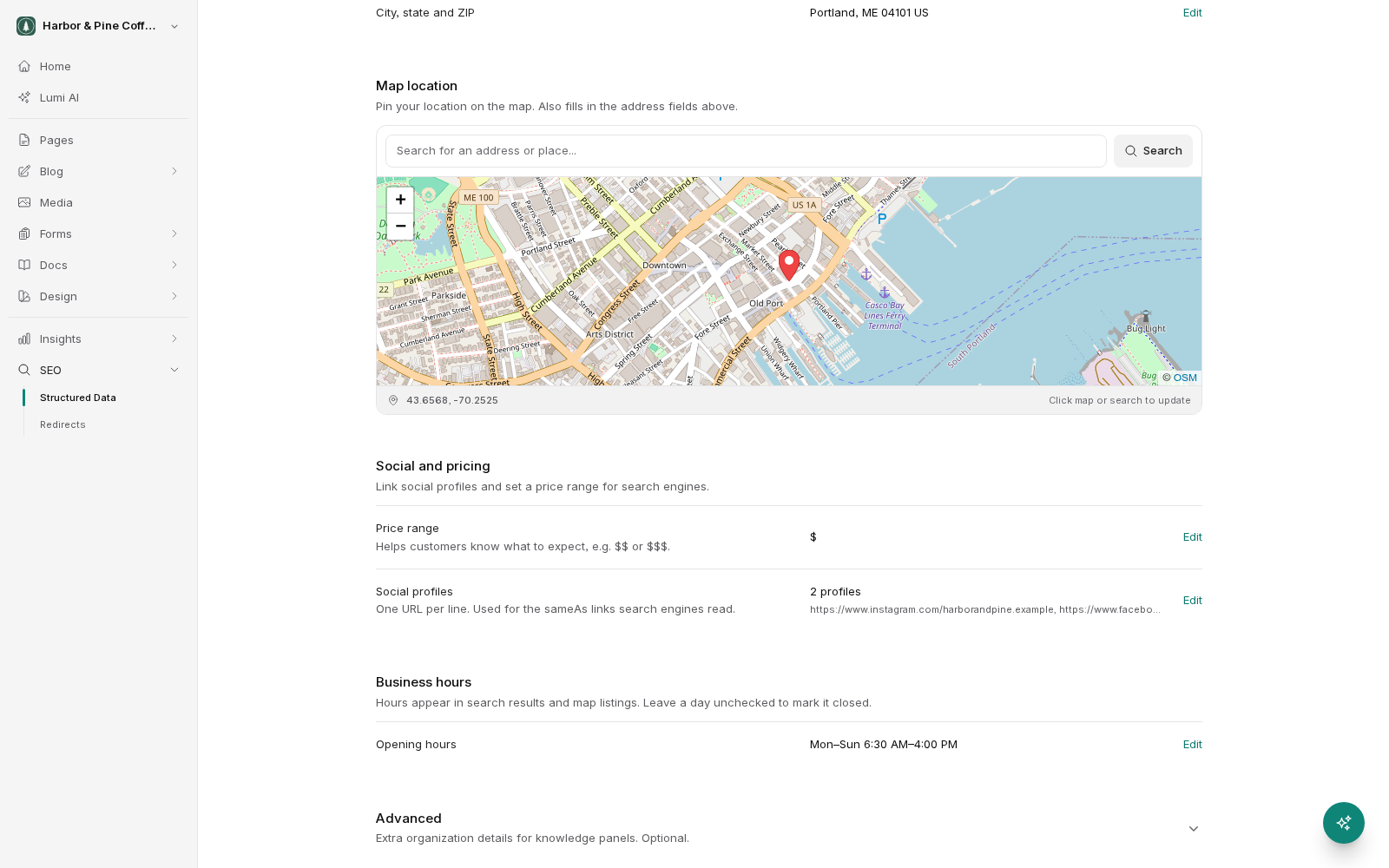Click the Lumi AI sparkle icon
This screenshot has width=1389, height=868.
pyautogui.click(x=24, y=97)
